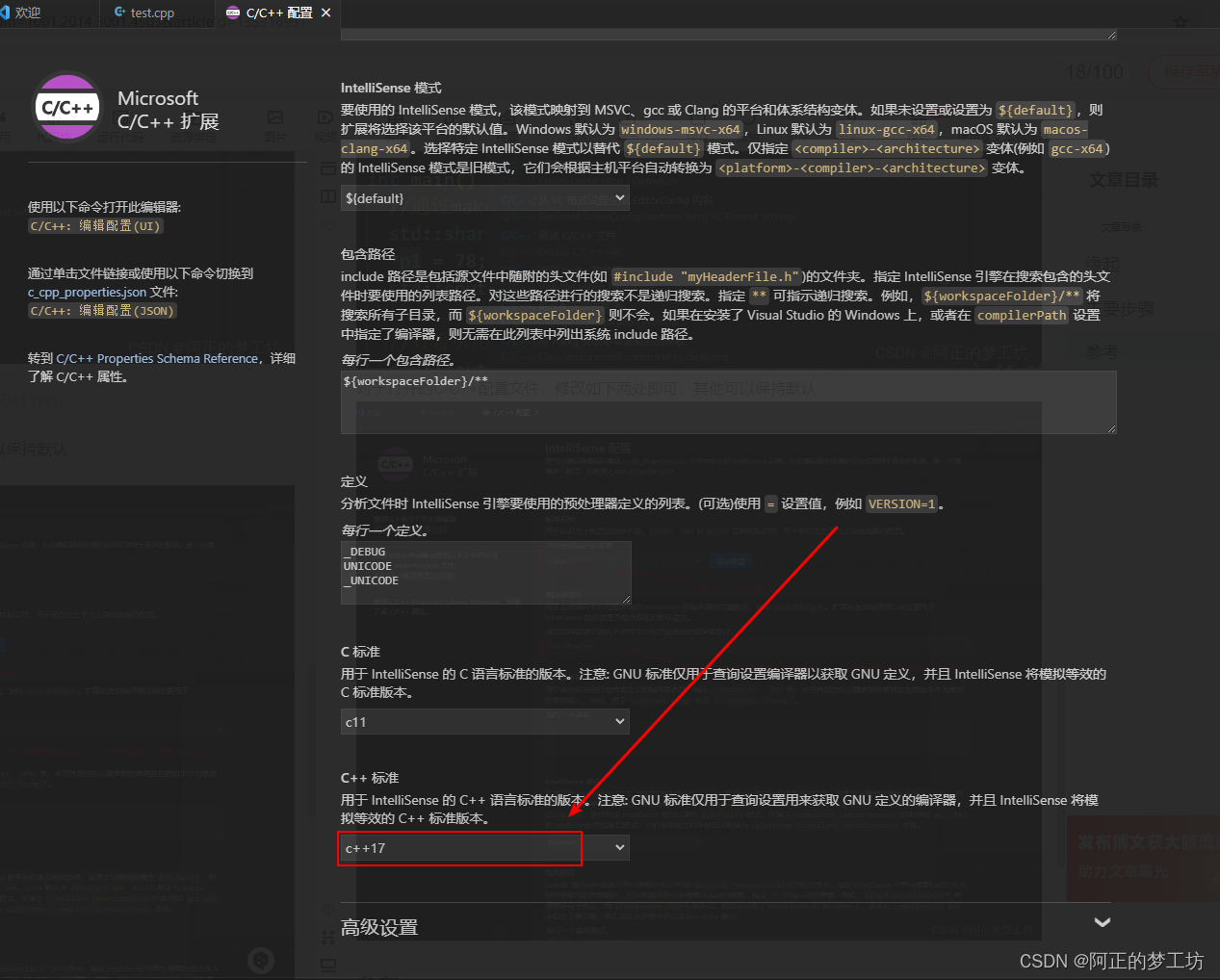
Task: Switch to the test.cpp tab
Action: click(x=152, y=13)
